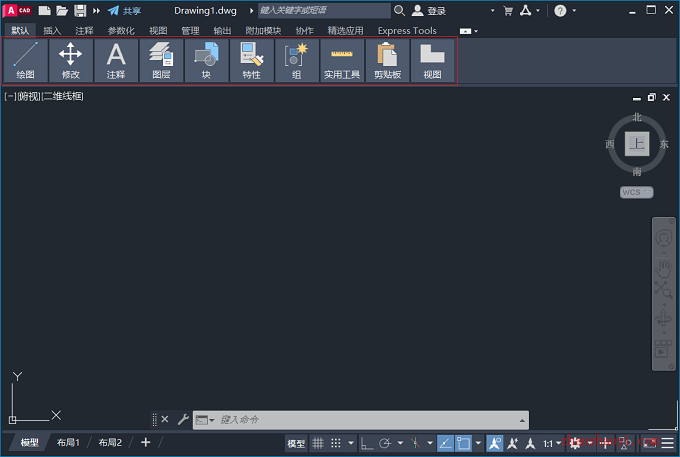This screenshot has width=680, height=457.
Task: Toggle ortho mode in status bar
Action: [367, 443]
